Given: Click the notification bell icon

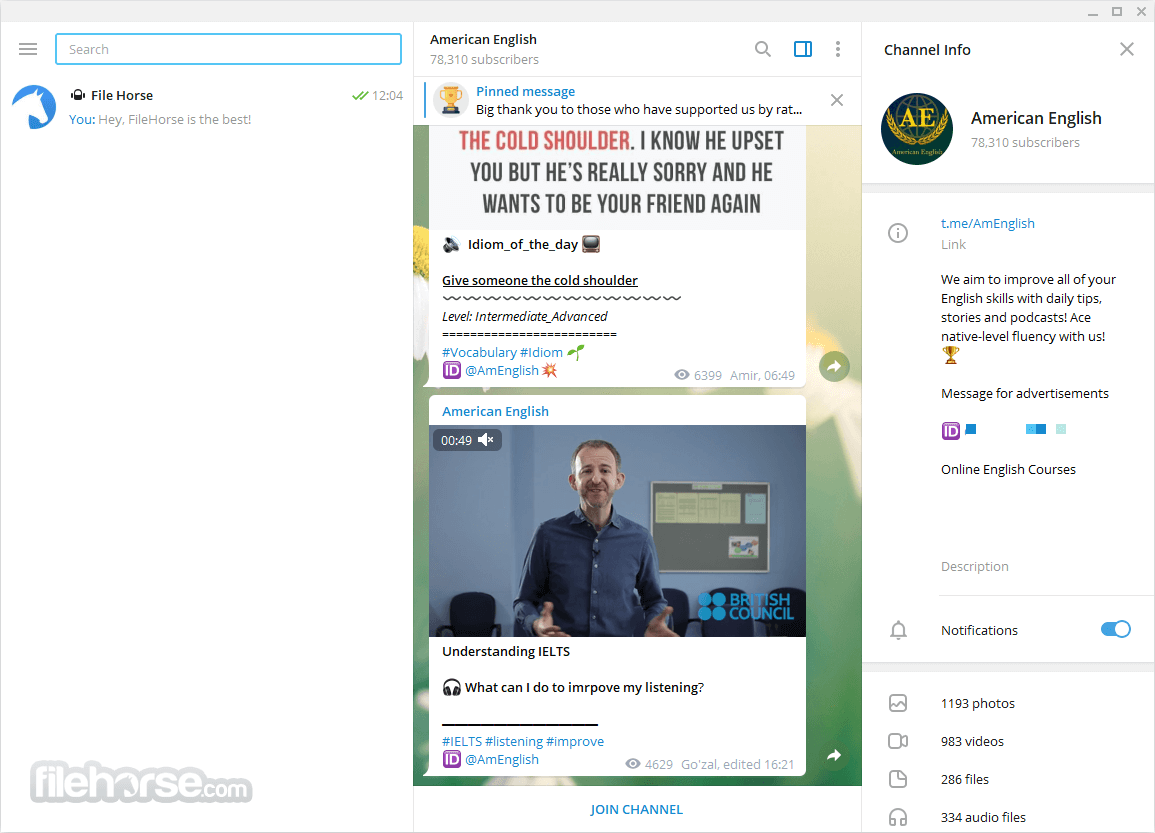Looking at the screenshot, I should pyautogui.click(x=898, y=630).
